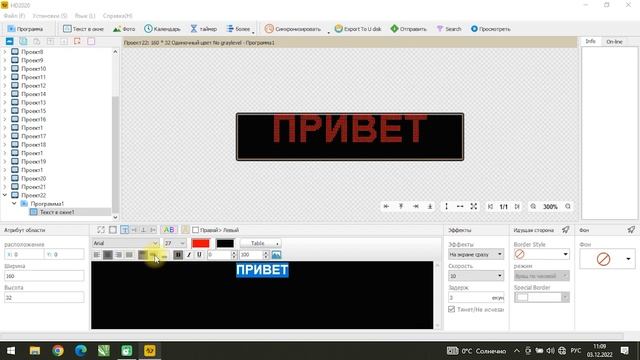
Task: Collapse the Программа1 tree node
Action: click(14, 203)
